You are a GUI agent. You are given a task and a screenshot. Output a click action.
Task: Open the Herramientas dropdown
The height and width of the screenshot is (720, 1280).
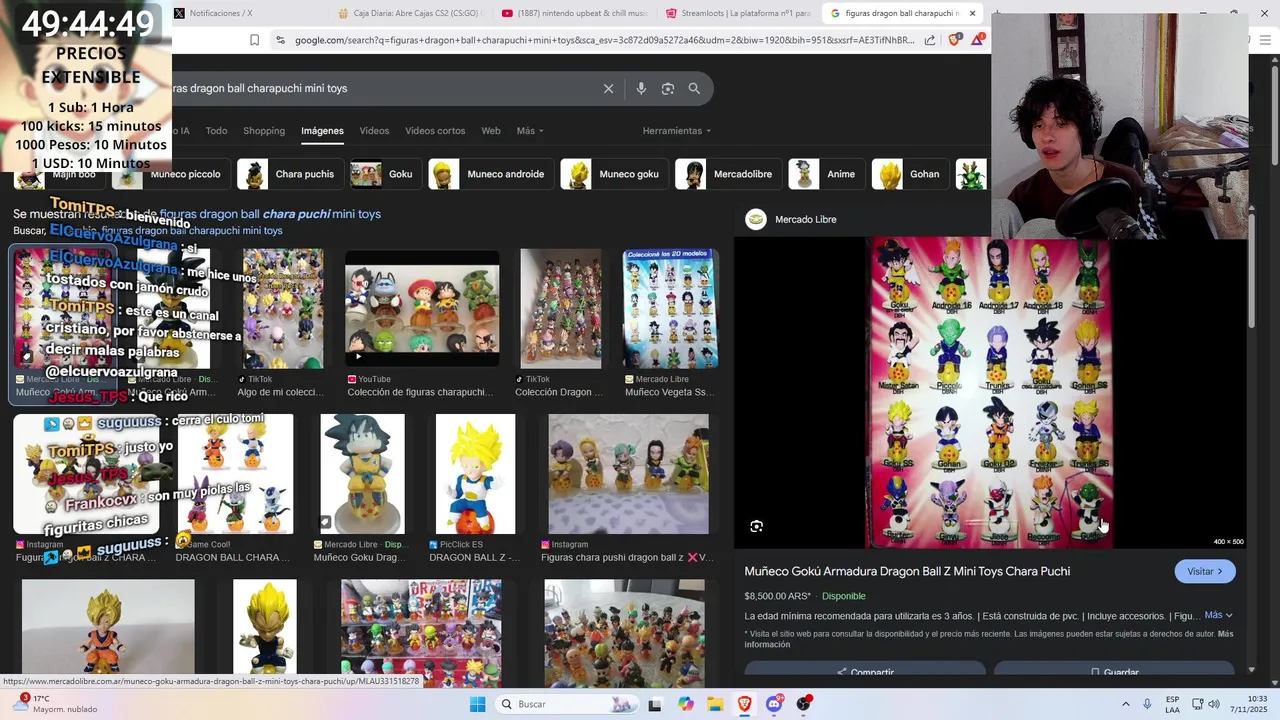point(677,131)
